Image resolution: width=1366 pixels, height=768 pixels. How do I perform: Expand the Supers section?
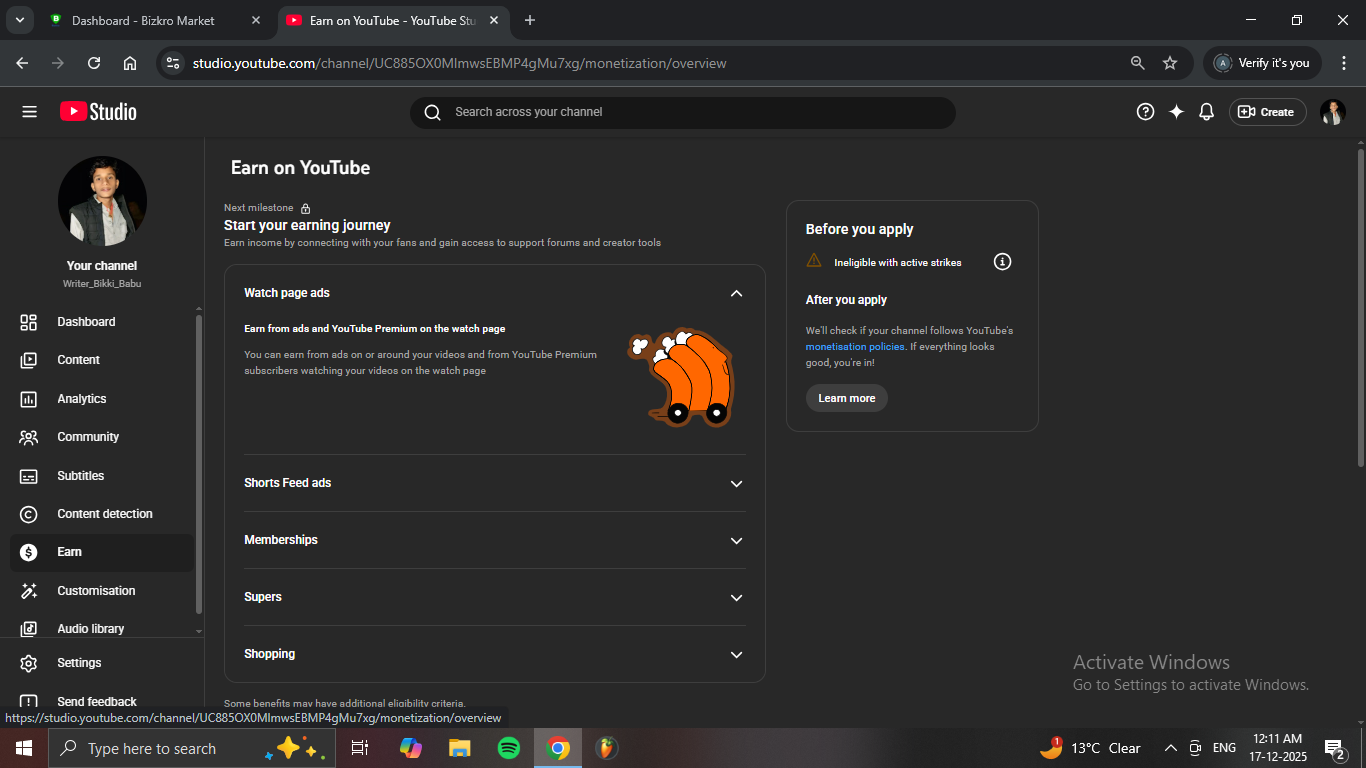coord(736,597)
